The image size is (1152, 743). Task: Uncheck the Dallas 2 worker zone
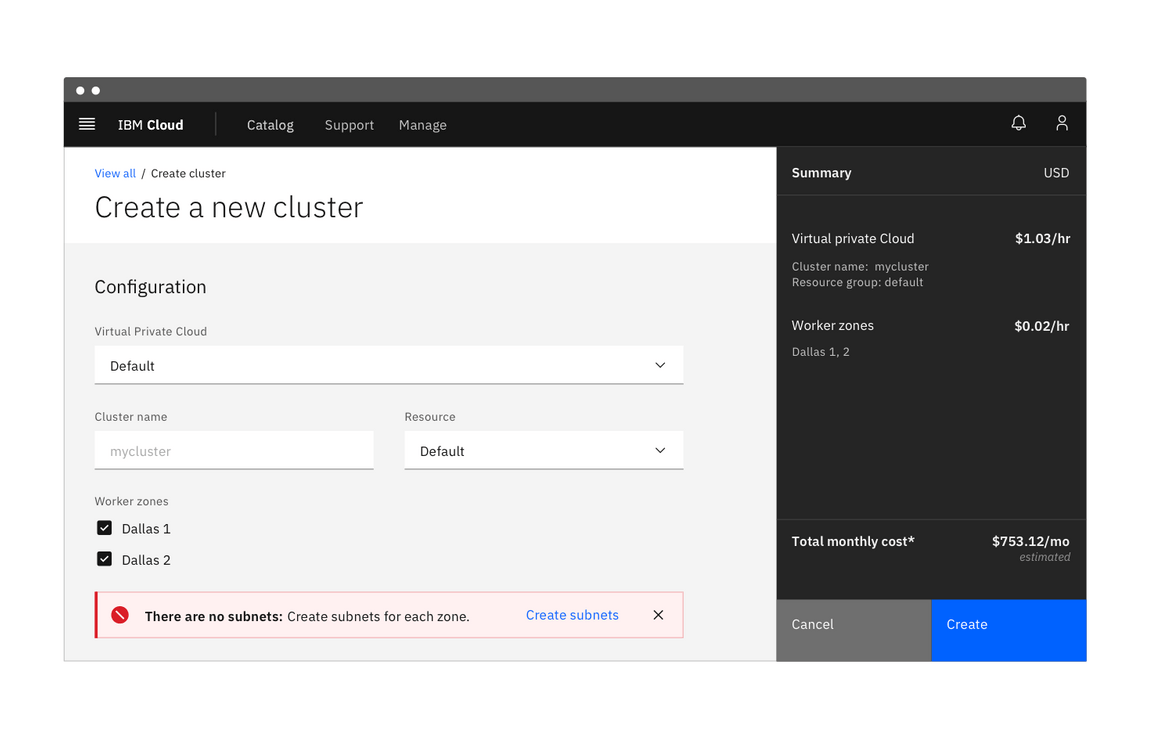pyautogui.click(x=104, y=558)
